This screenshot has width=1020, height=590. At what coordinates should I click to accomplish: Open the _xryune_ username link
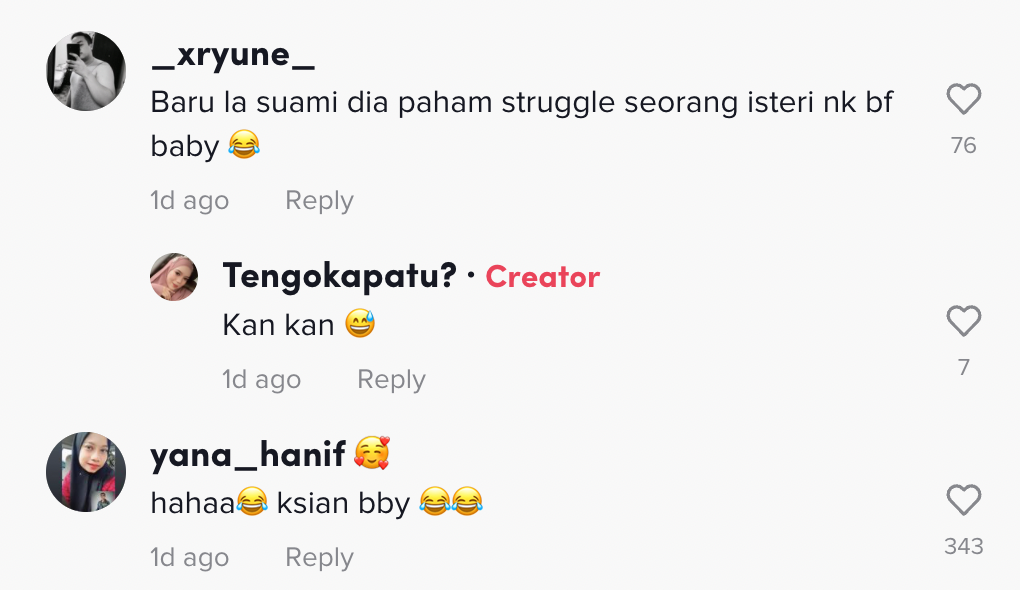[x=232, y=56]
